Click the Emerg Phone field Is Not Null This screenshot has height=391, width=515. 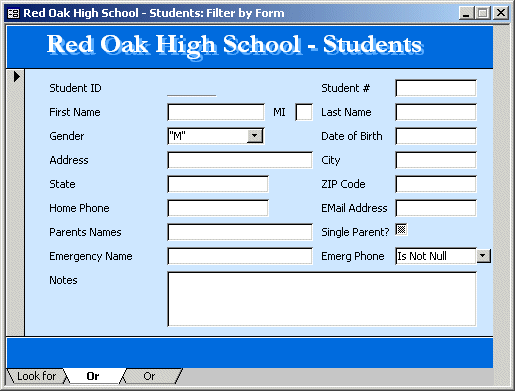436,256
